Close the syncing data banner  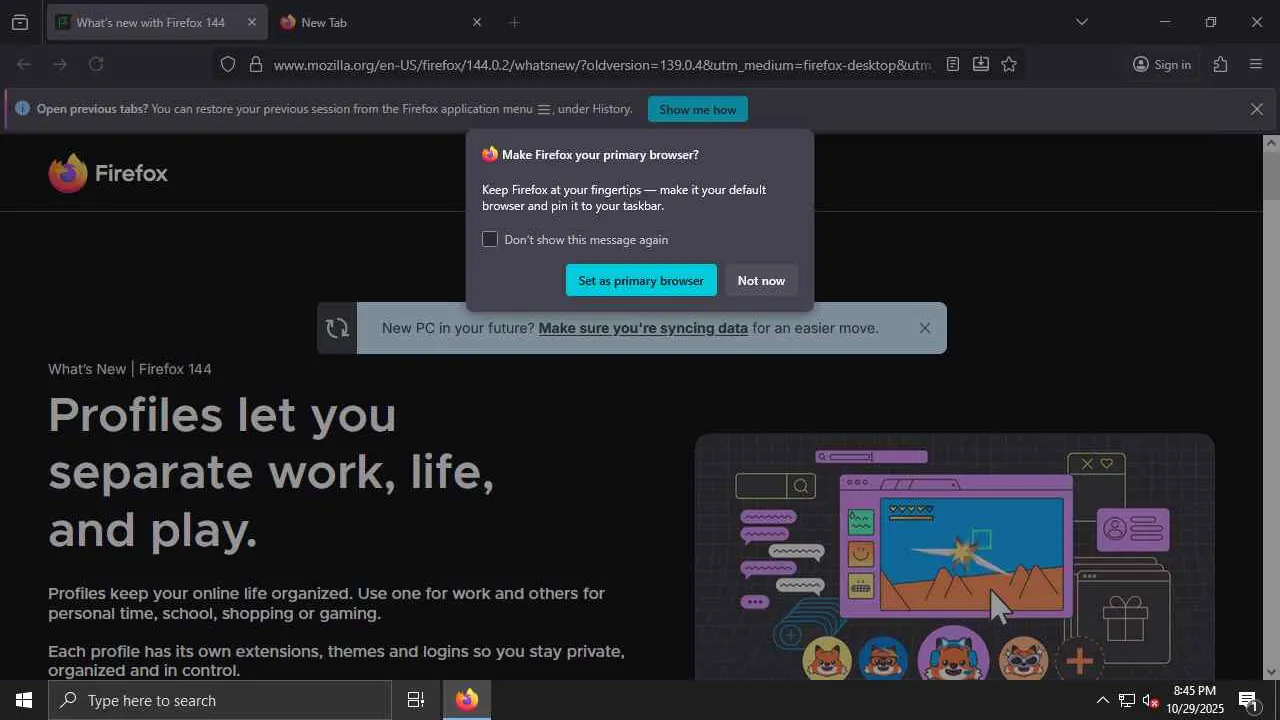pos(925,328)
